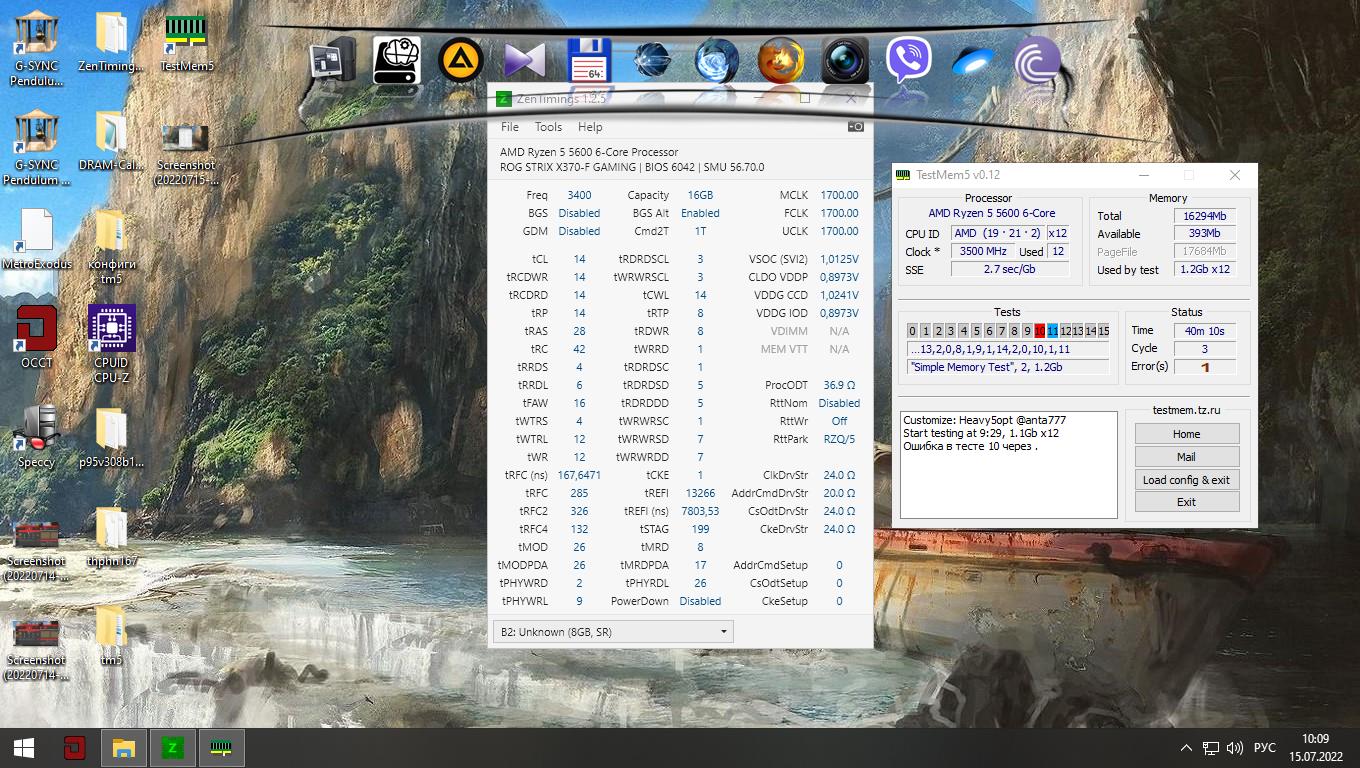Select the ZenTimings folder on desktop

point(112,43)
